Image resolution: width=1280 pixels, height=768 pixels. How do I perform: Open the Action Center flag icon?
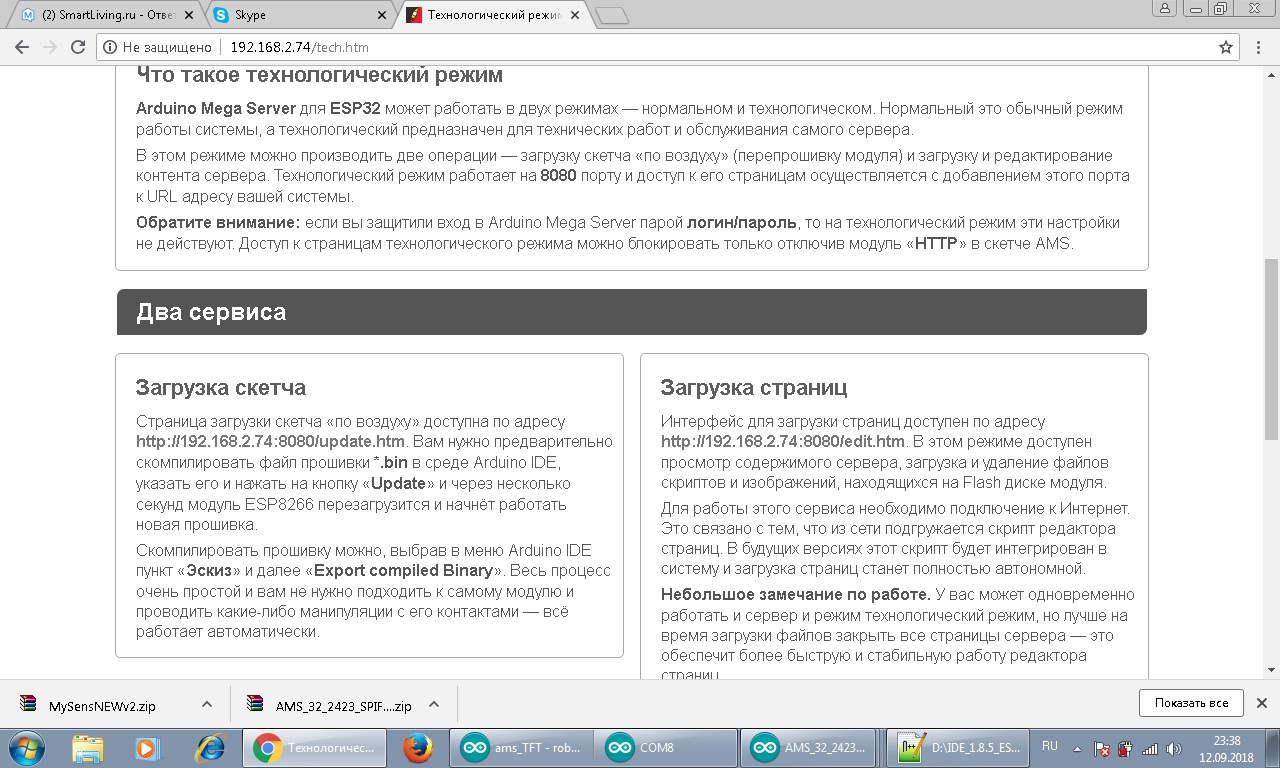click(1103, 748)
